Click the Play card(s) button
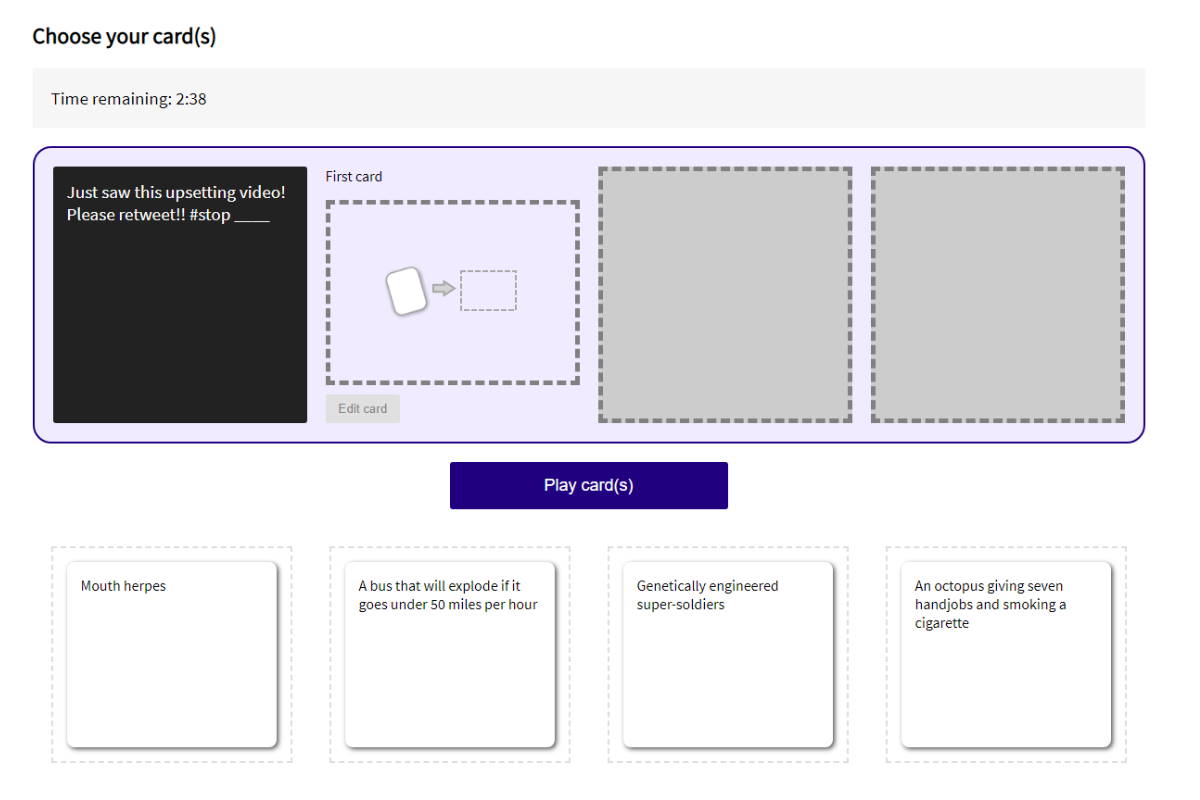The height and width of the screenshot is (800, 1200). [x=588, y=485]
